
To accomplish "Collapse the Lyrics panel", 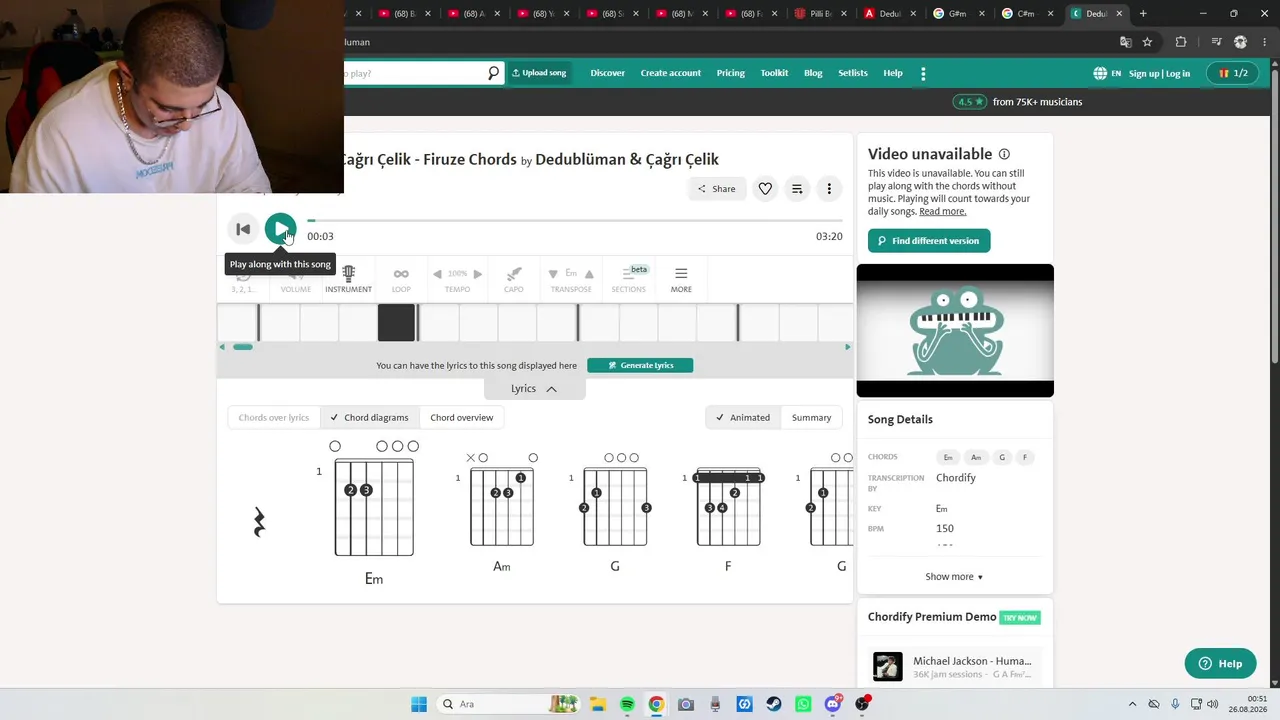I will click(x=534, y=388).
